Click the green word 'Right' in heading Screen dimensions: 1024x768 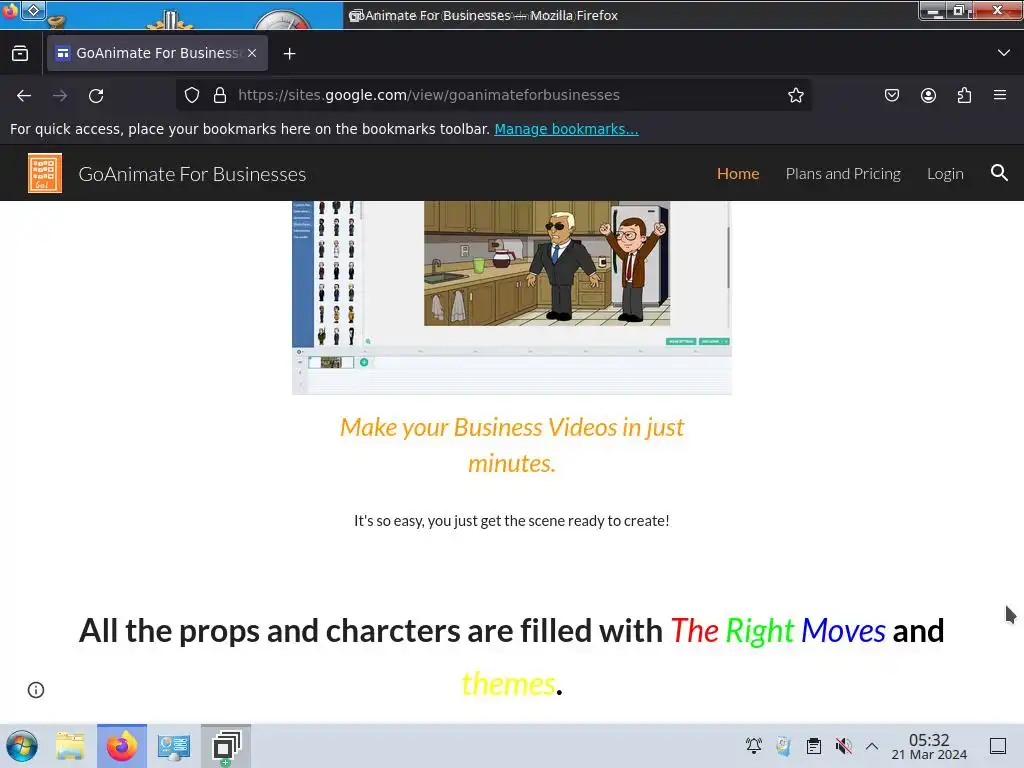pos(760,631)
